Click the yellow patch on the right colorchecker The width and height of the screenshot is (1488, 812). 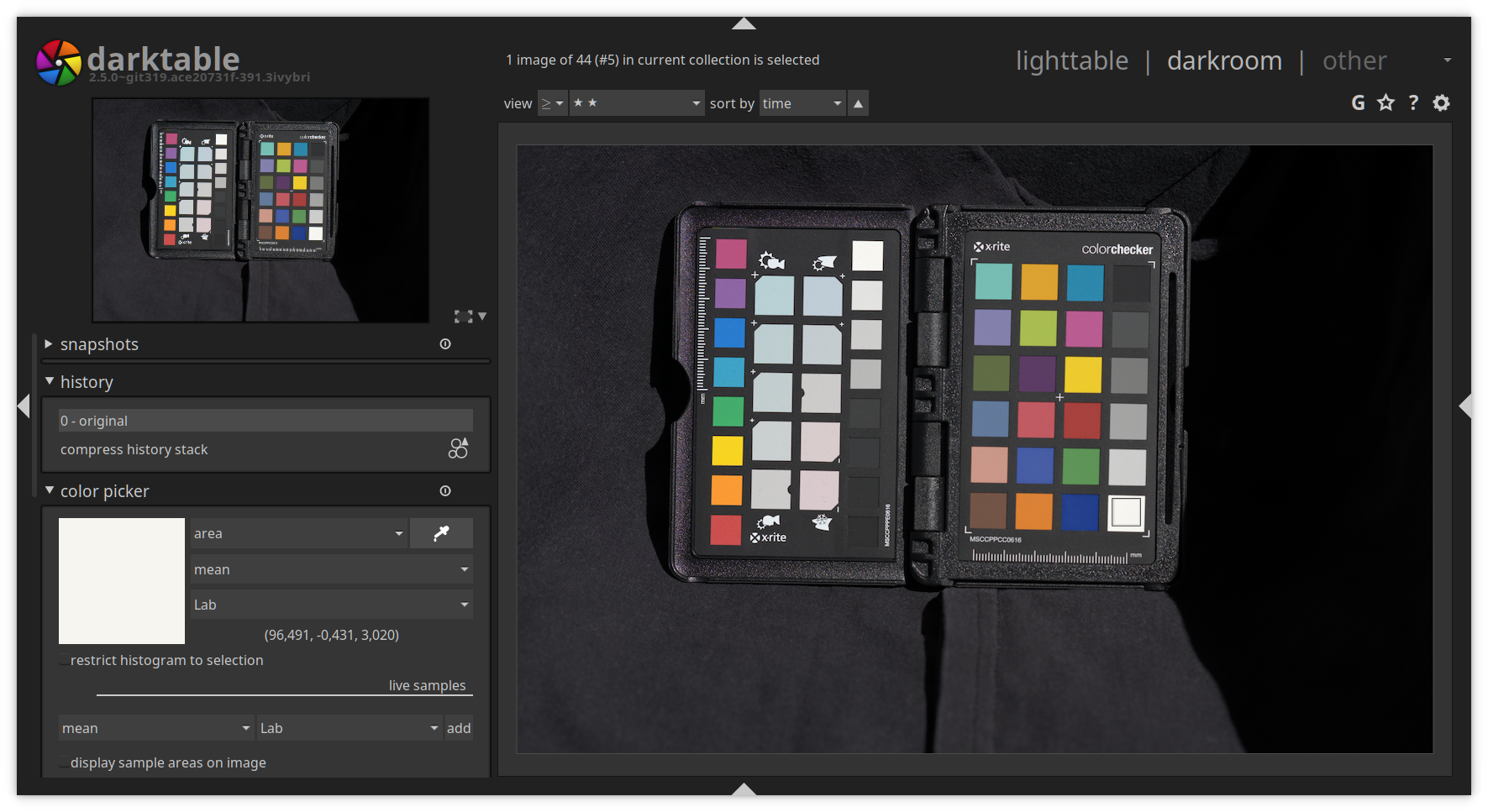click(x=1082, y=375)
